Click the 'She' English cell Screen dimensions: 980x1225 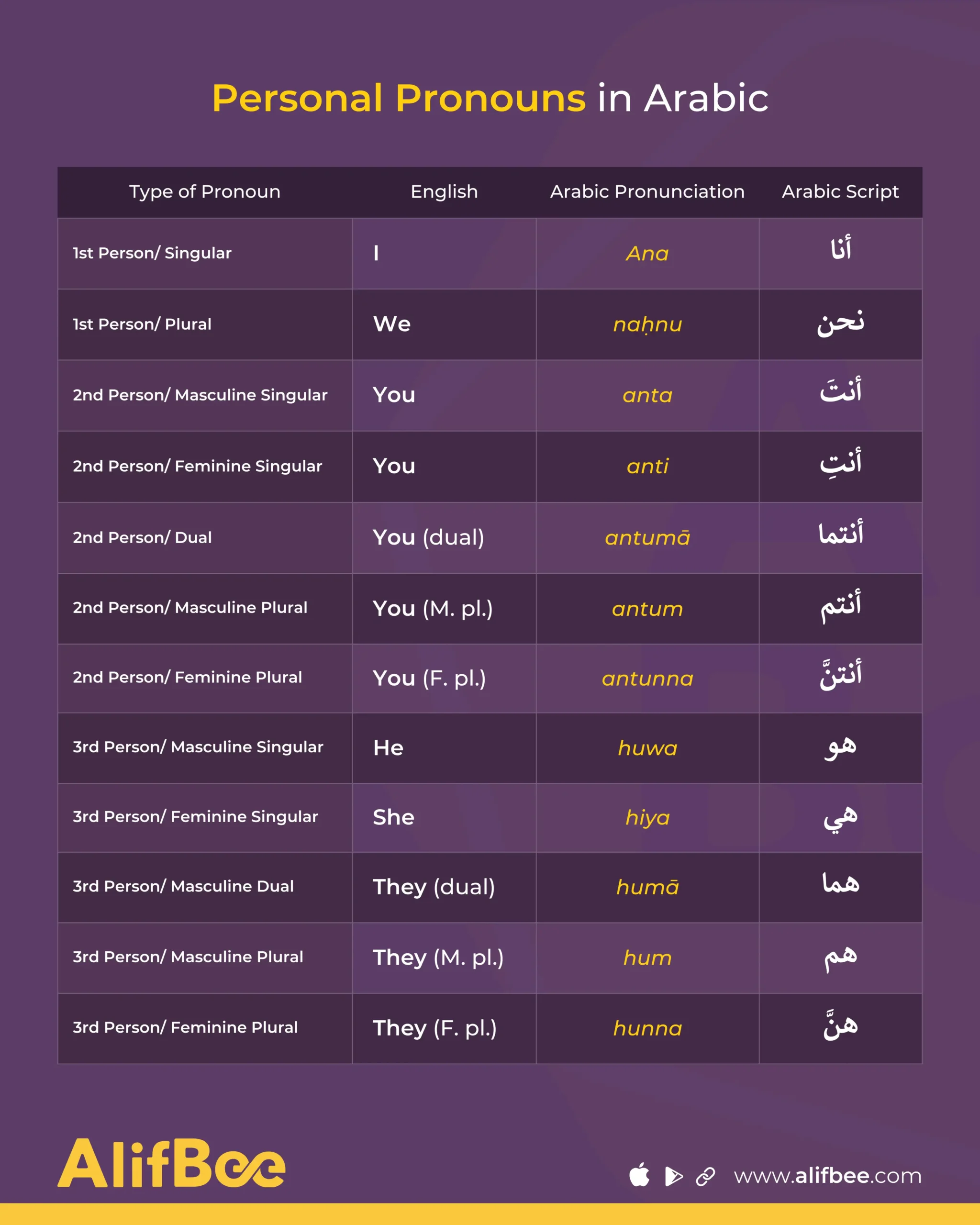tap(394, 817)
